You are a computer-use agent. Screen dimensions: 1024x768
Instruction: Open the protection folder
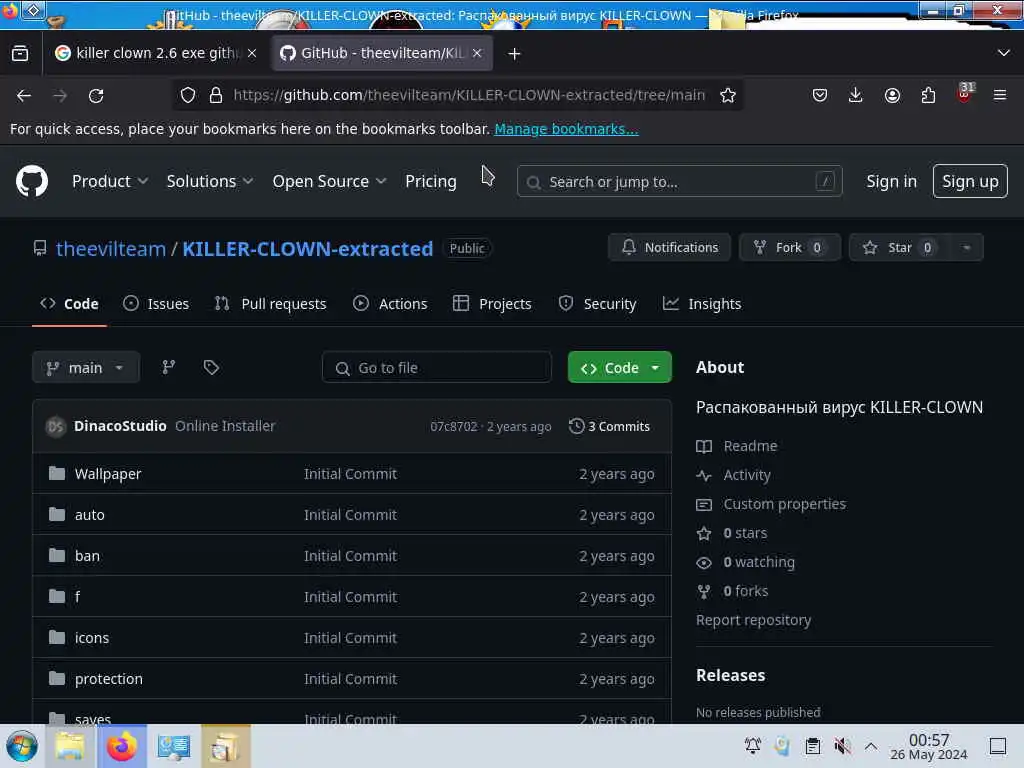[x=108, y=679]
